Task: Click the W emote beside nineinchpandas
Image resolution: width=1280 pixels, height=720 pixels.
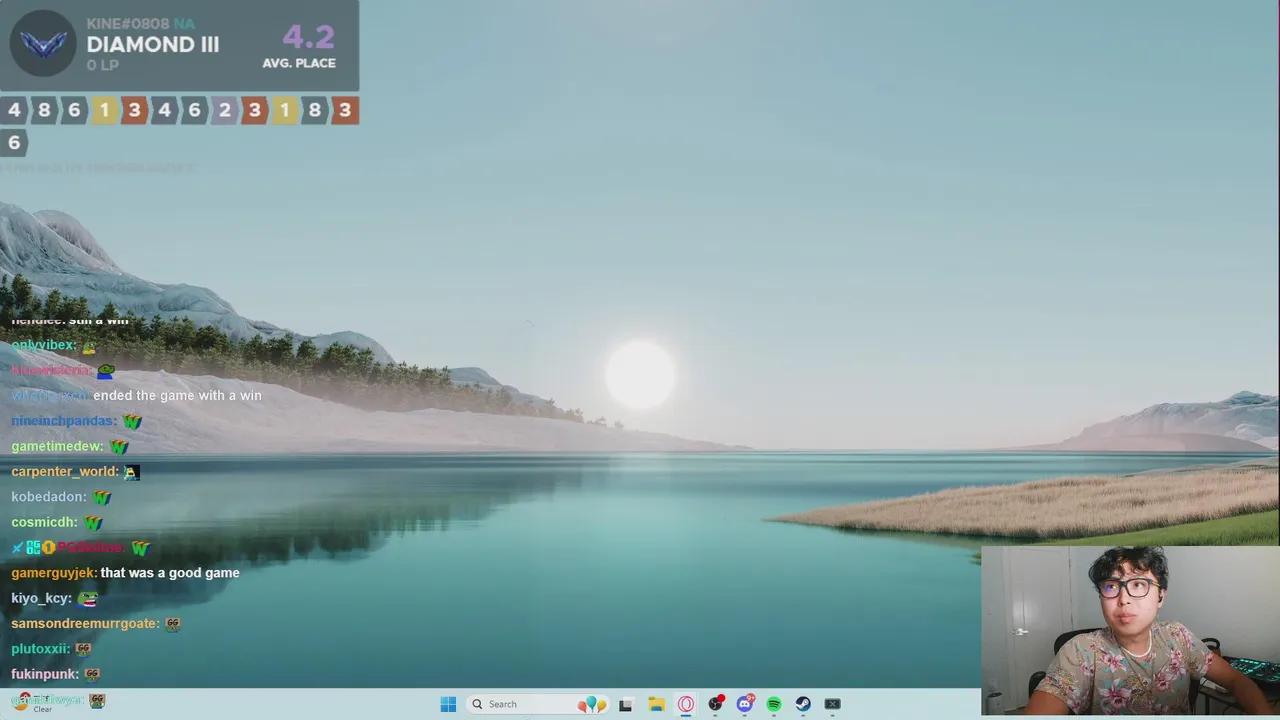Action: pyautogui.click(x=132, y=421)
